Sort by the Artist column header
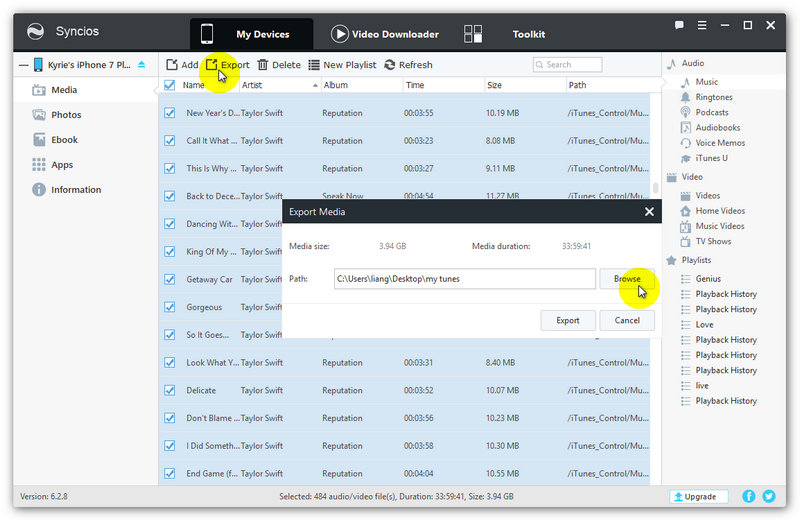The image size is (800, 521). pos(280,85)
